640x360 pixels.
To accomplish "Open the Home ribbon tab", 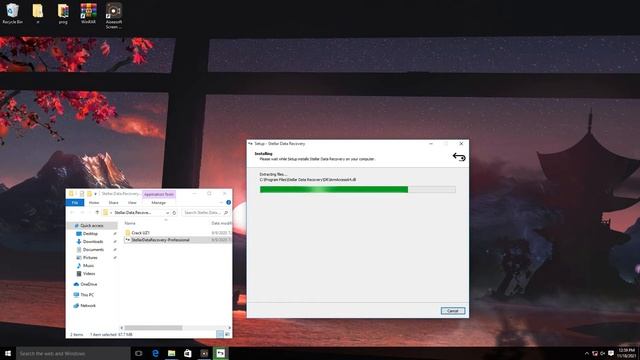I will (94, 203).
